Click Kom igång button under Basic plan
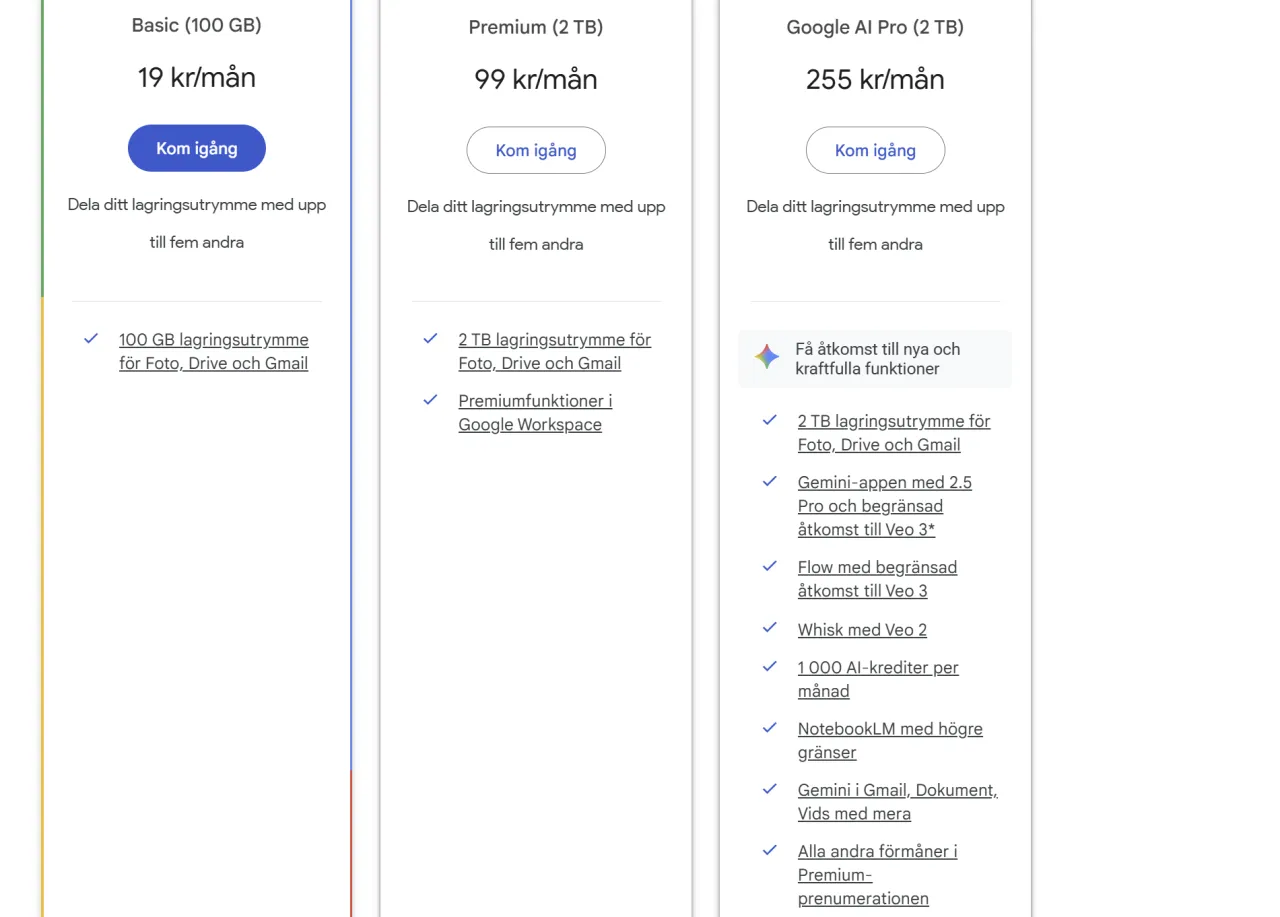Viewport: 1280px width, 917px height. [197, 148]
